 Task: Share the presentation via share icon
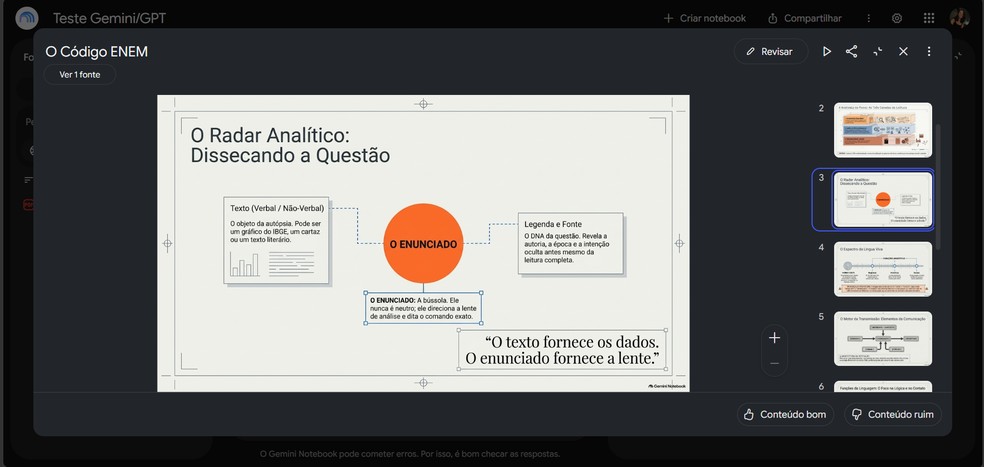852,51
